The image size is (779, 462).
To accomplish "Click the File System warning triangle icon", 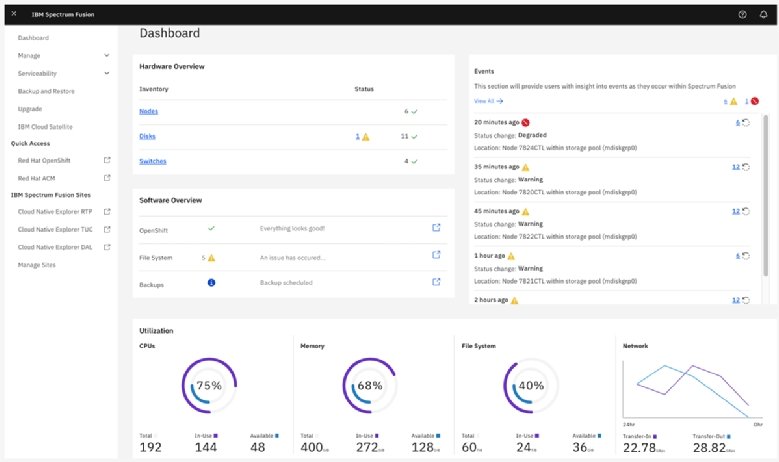I will point(211,258).
